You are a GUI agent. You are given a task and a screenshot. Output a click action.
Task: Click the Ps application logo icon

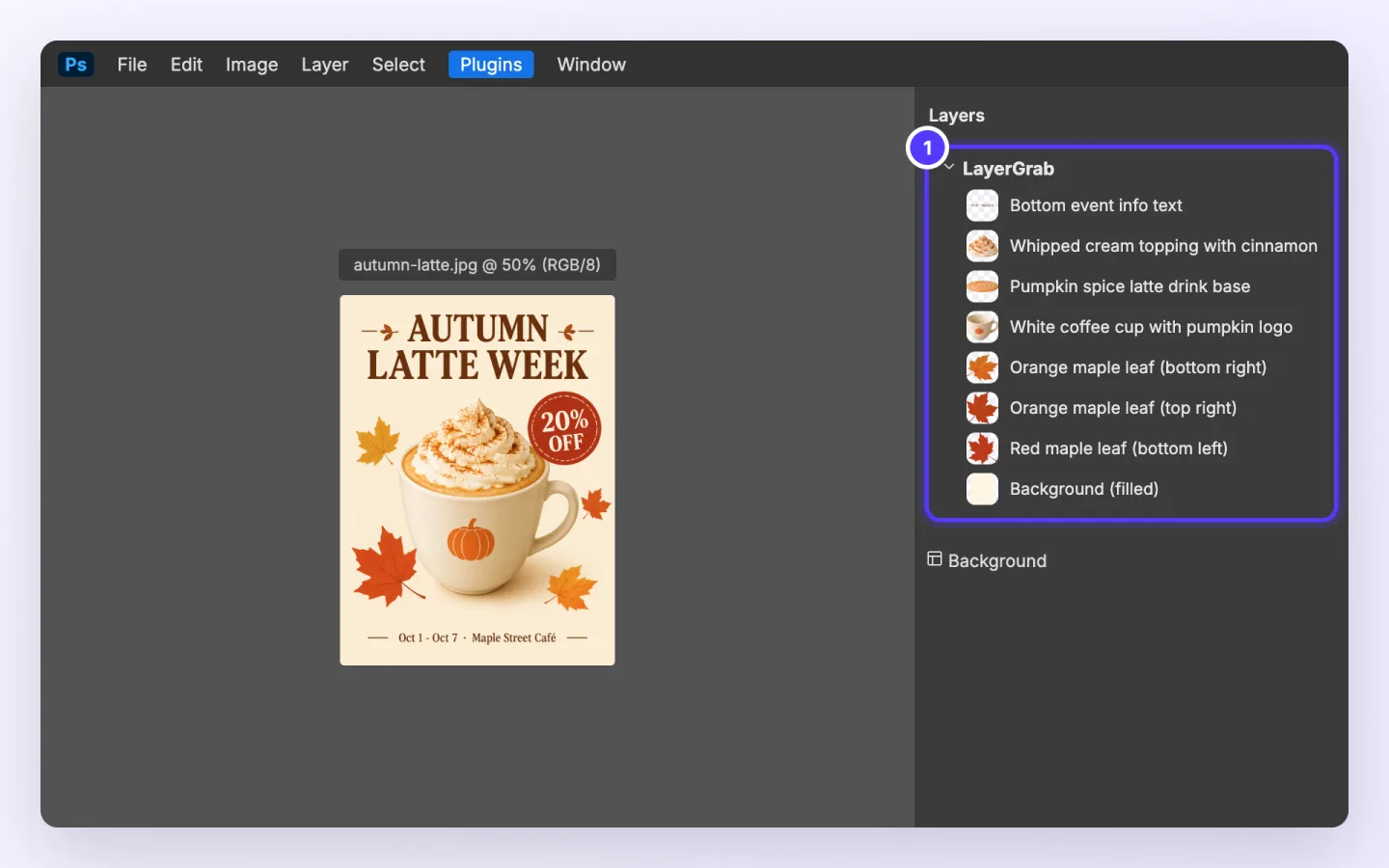(75, 65)
